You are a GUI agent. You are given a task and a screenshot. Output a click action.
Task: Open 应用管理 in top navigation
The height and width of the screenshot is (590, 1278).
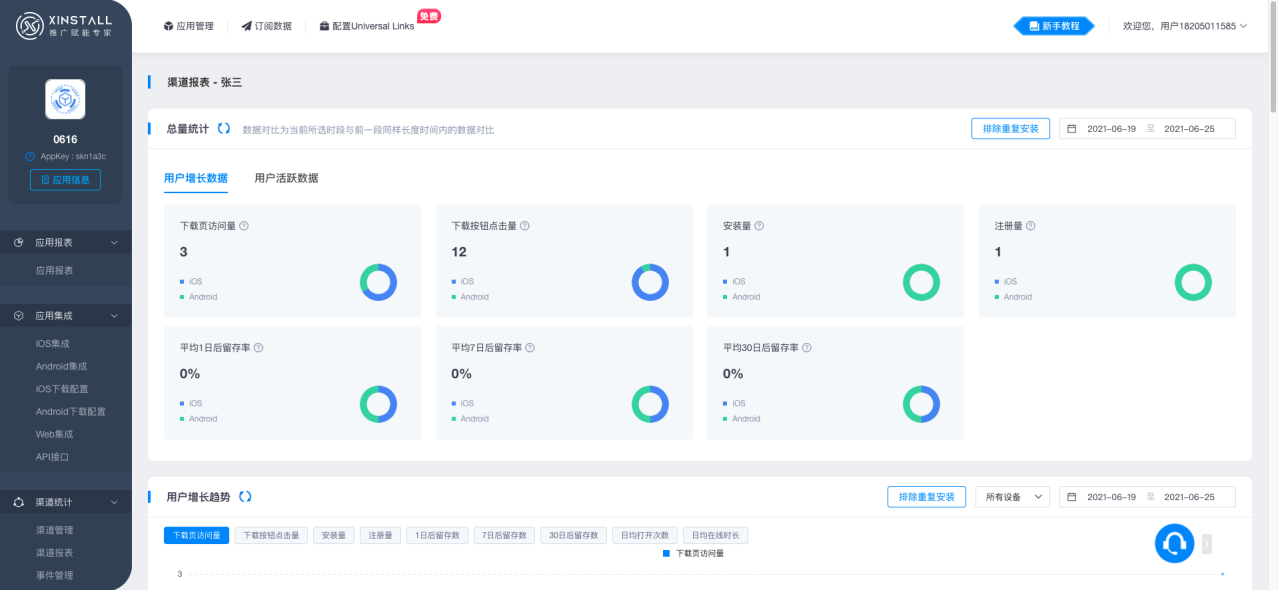click(189, 26)
